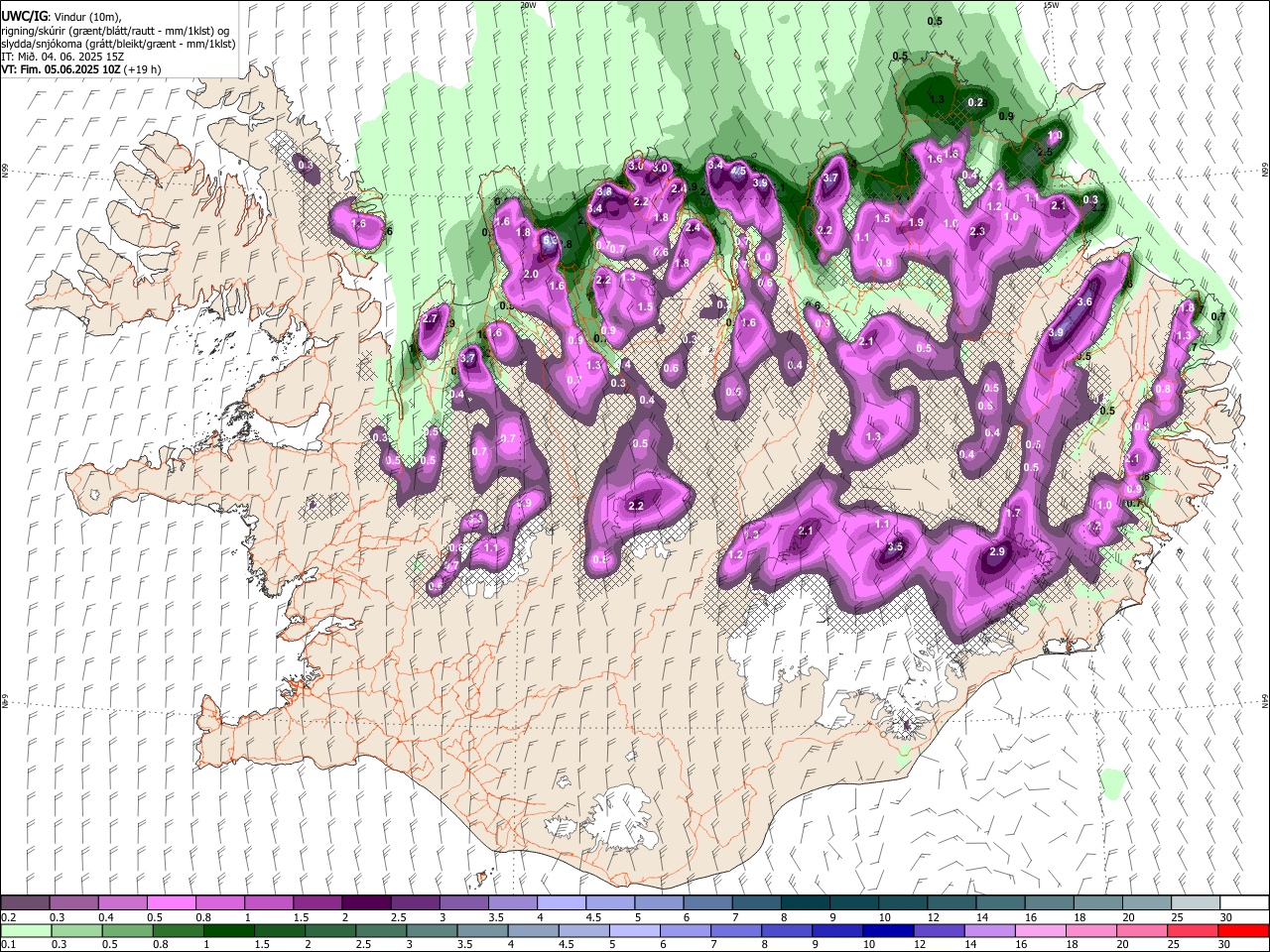Click the black 1.3 rain value near north coast
Viewport: 1270px width, 952px height.
[937, 99]
